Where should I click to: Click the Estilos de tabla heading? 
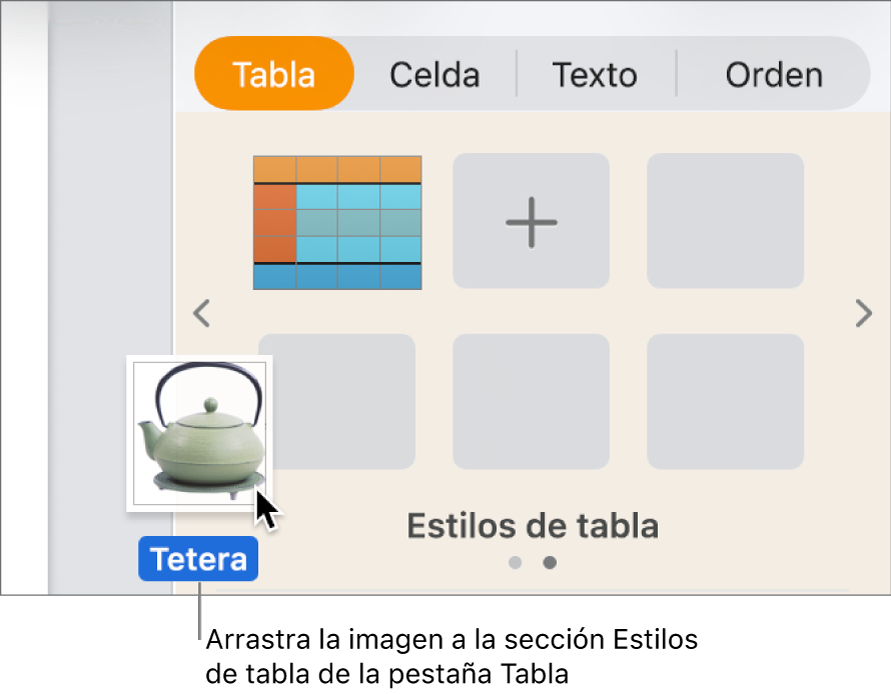533,525
